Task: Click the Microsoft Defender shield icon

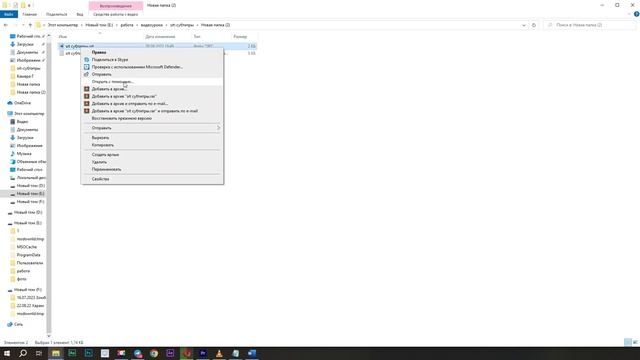Action: tap(87, 67)
